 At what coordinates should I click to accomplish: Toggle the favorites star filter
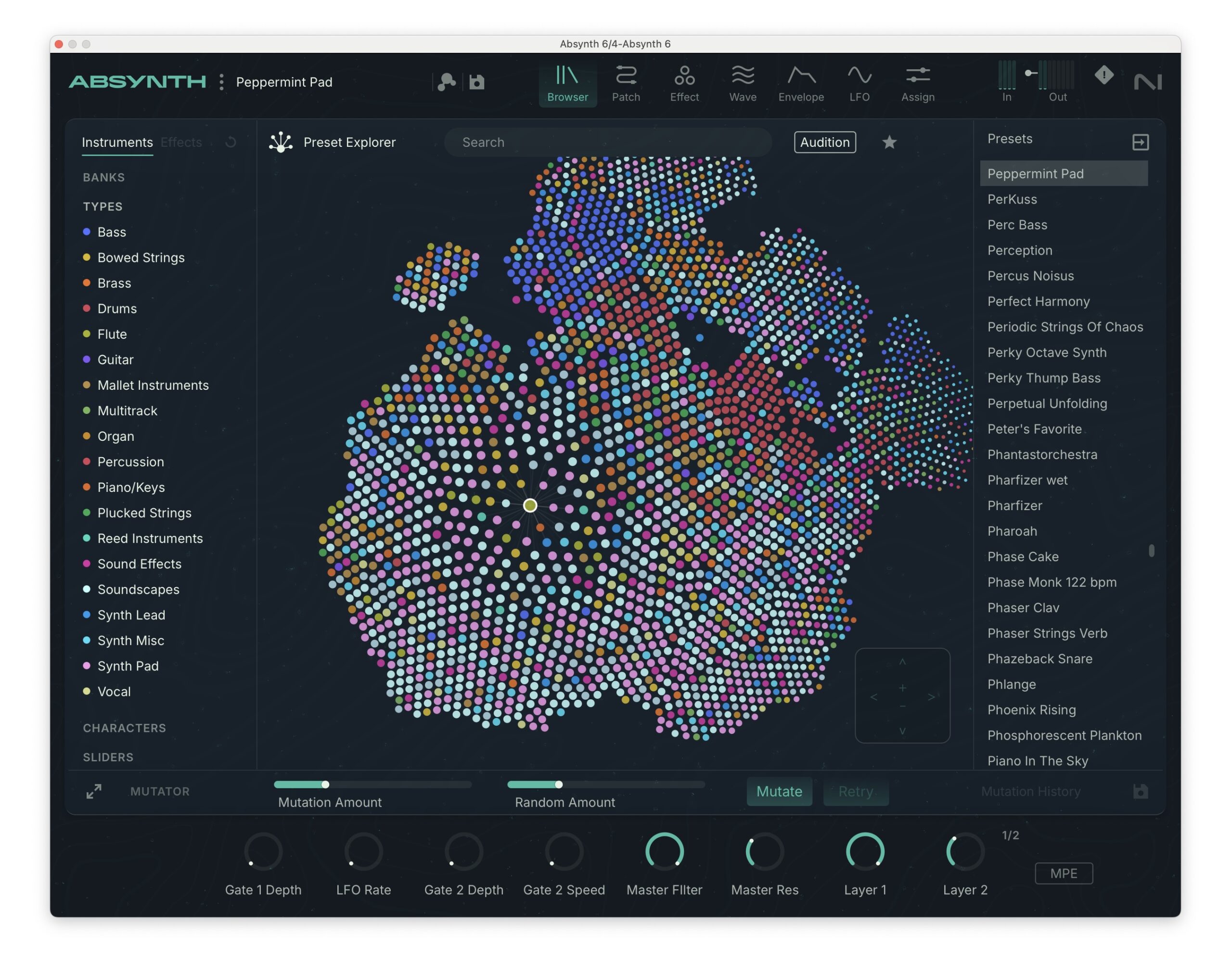[x=889, y=142]
